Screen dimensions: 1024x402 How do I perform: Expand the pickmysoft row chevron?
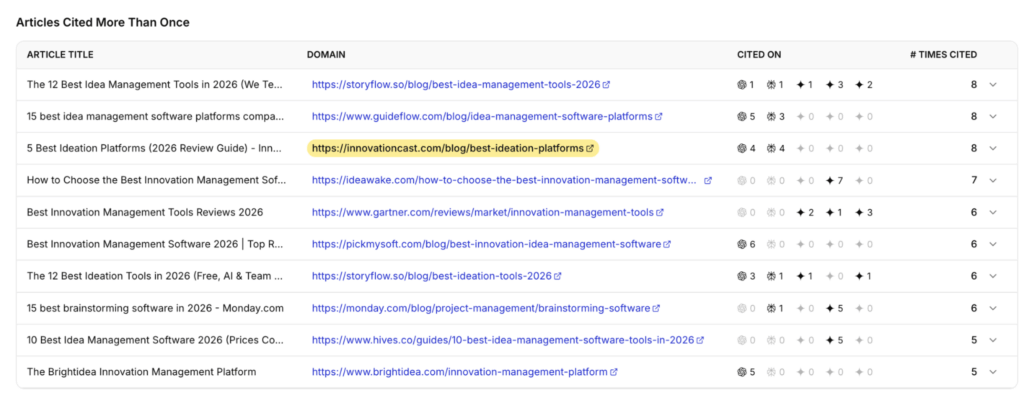pos(993,245)
